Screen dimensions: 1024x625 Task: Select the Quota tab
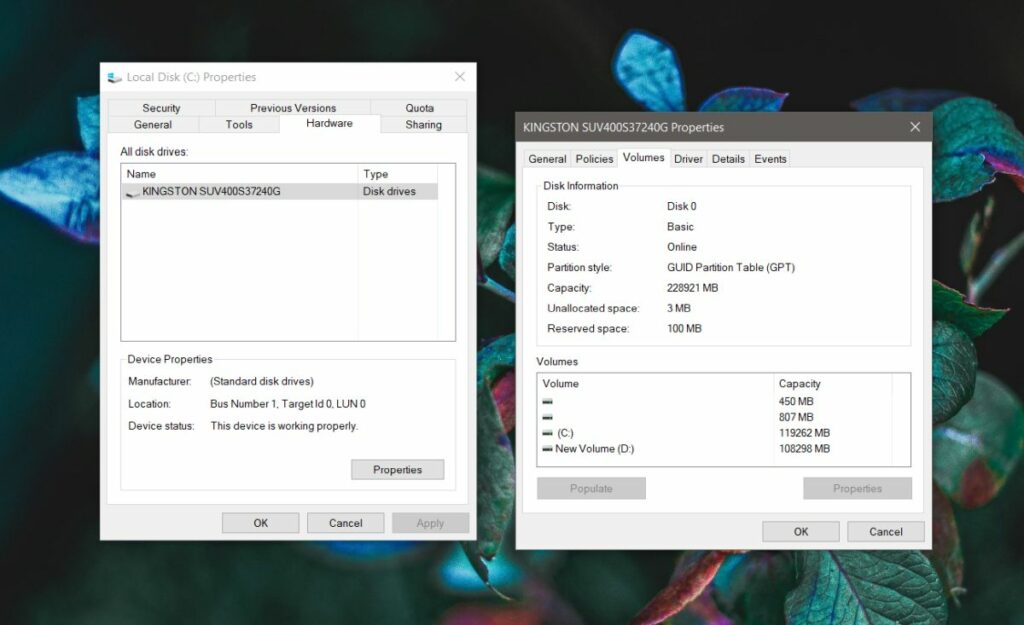[x=419, y=107]
